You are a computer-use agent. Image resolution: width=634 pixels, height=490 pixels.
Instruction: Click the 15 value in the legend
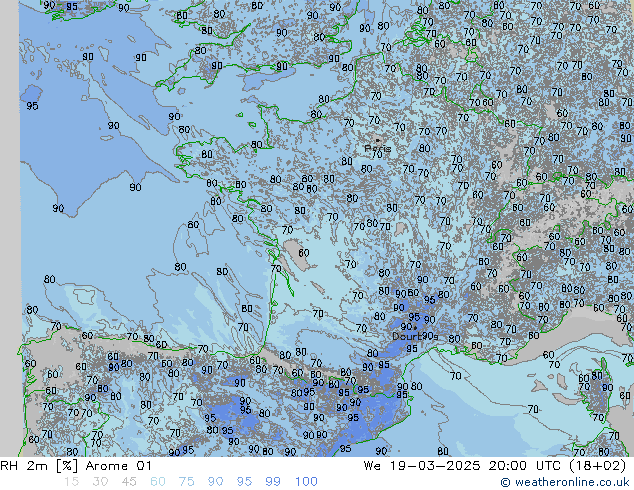pyautogui.click(x=70, y=482)
